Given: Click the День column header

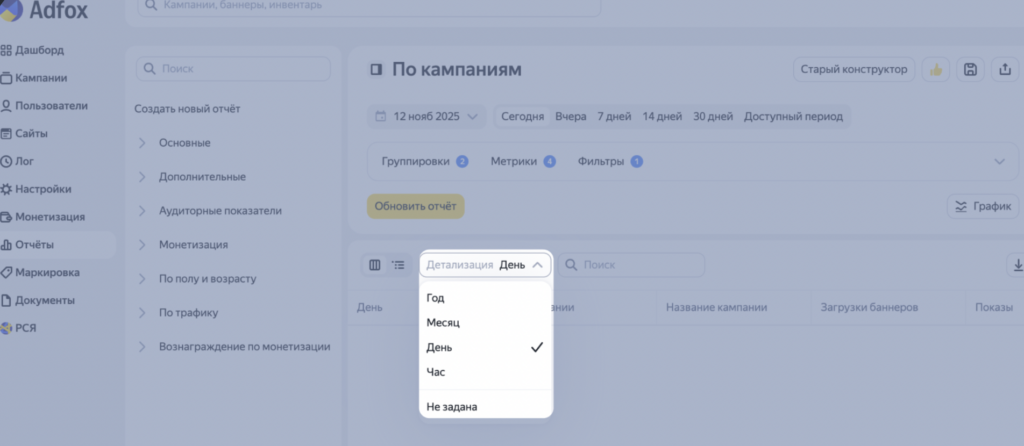Looking at the screenshot, I should [x=370, y=307].
